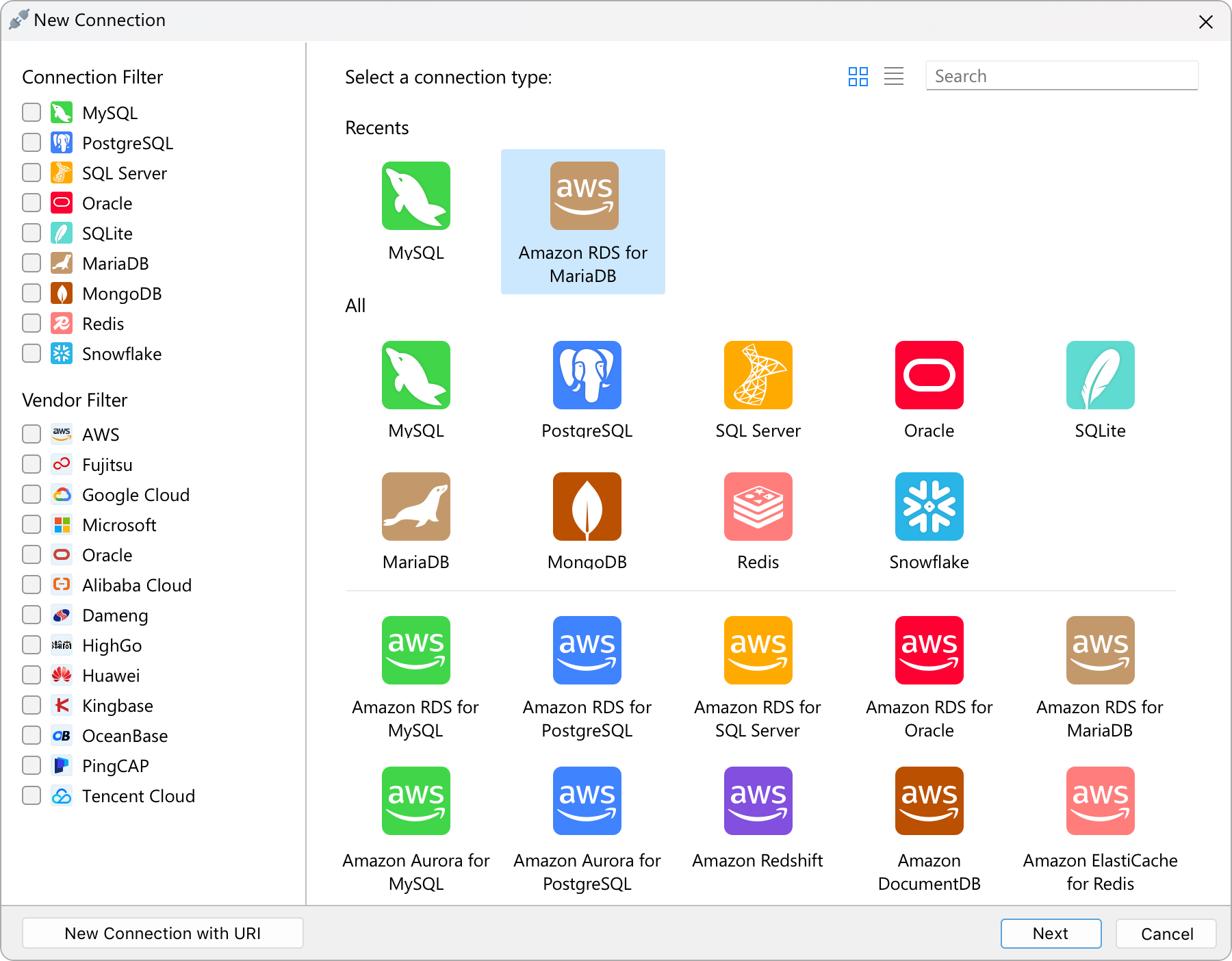This screenshot has width=1232, height=961.
Task: Switch to list view layout
Action: [893, 76]
